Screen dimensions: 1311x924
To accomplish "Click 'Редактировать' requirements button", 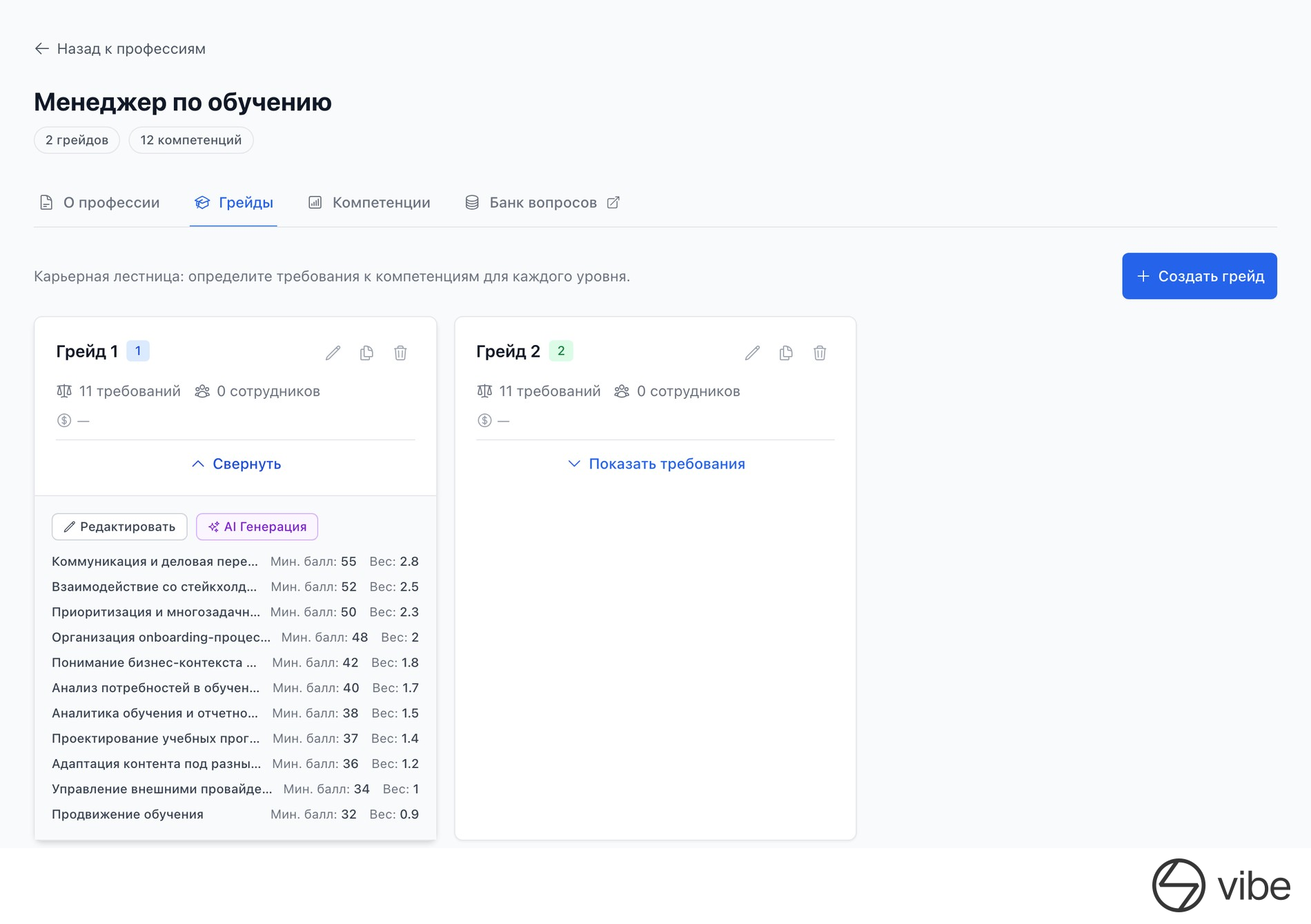I will (x=119, y=527).
